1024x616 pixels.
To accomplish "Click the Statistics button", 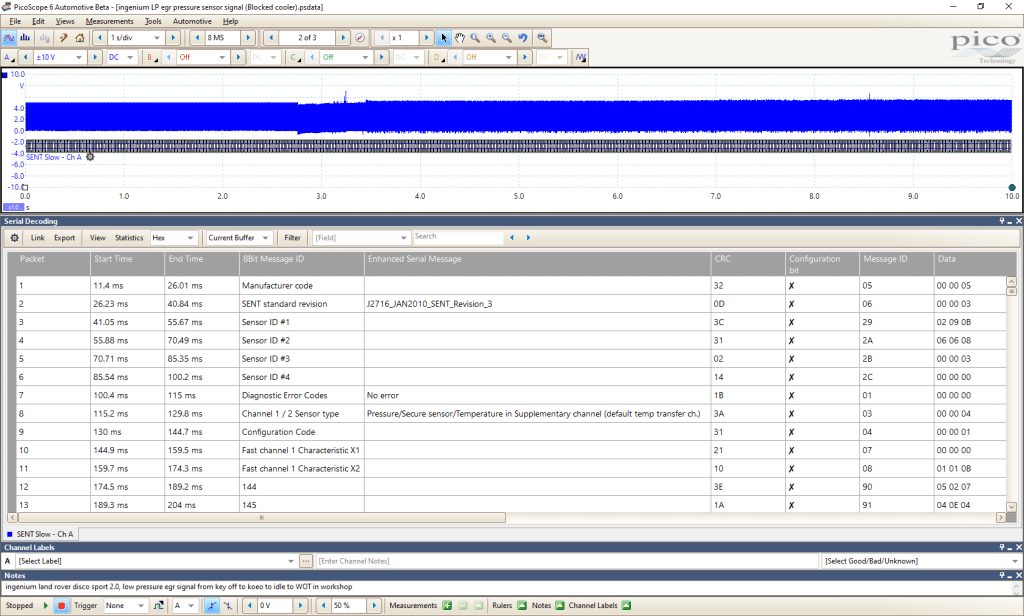I will (129, 238).
